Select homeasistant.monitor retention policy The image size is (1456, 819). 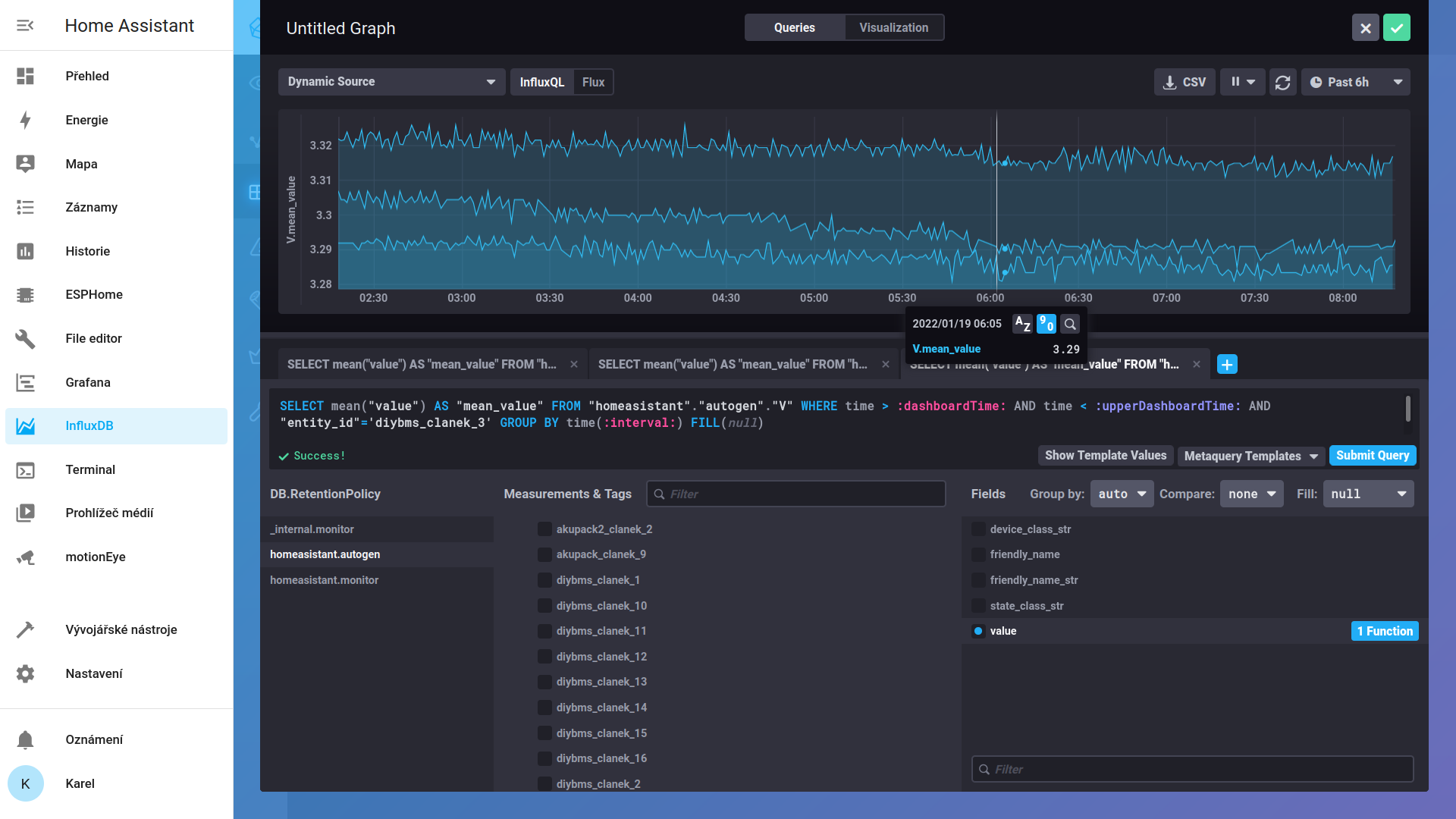click(377, 580)
